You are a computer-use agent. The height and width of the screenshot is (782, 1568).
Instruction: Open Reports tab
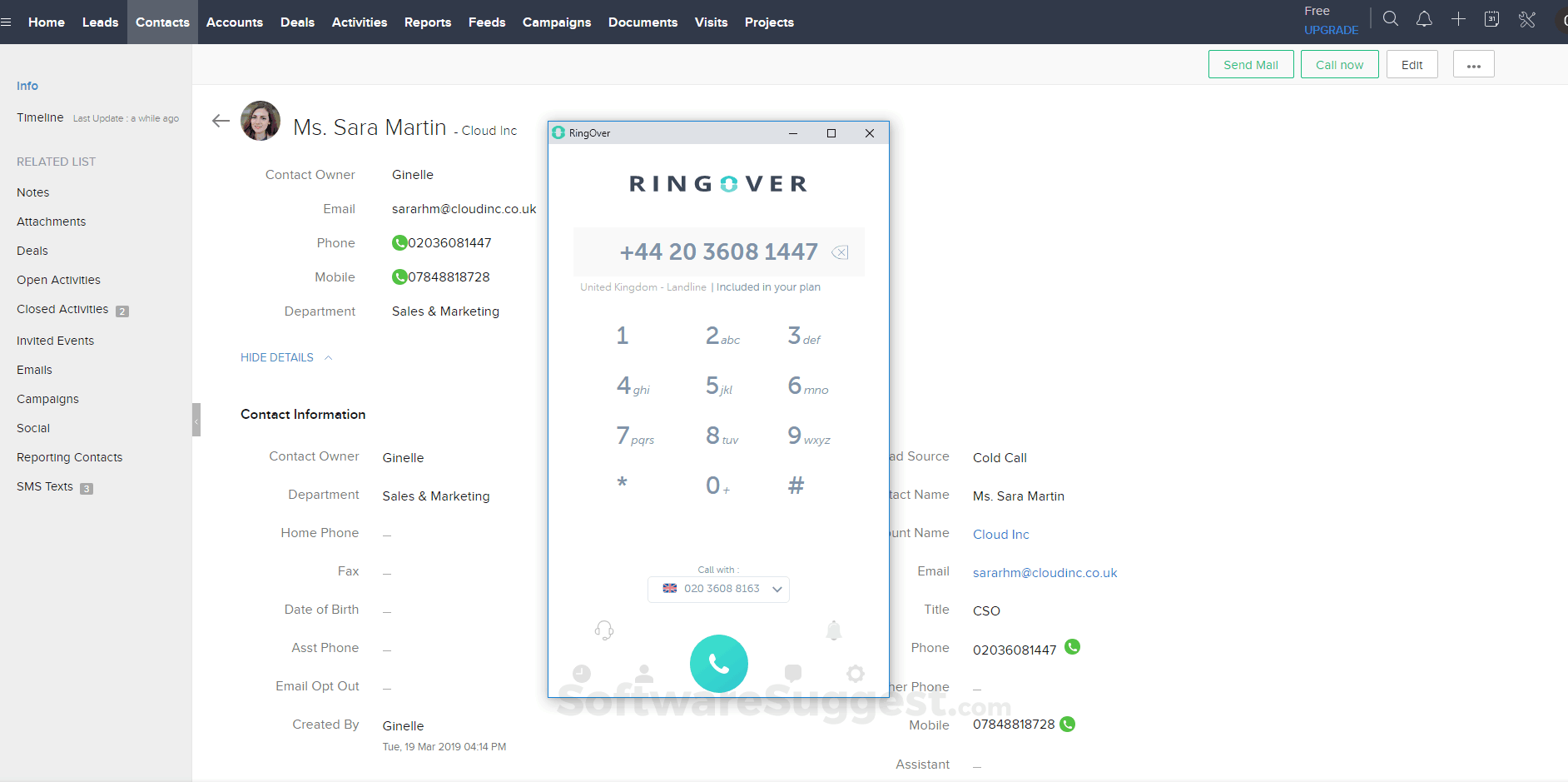point(428,22)
